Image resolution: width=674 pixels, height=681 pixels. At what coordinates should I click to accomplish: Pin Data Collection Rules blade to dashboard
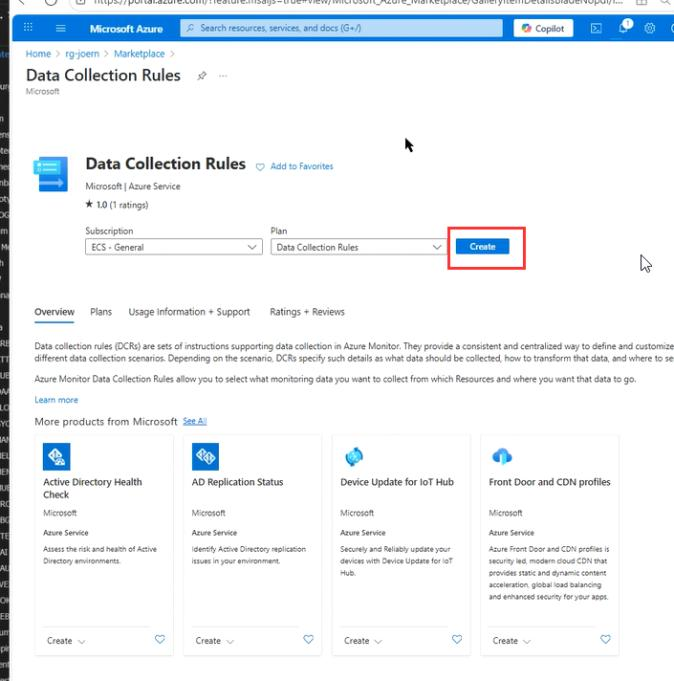click(x=202, y=76)
